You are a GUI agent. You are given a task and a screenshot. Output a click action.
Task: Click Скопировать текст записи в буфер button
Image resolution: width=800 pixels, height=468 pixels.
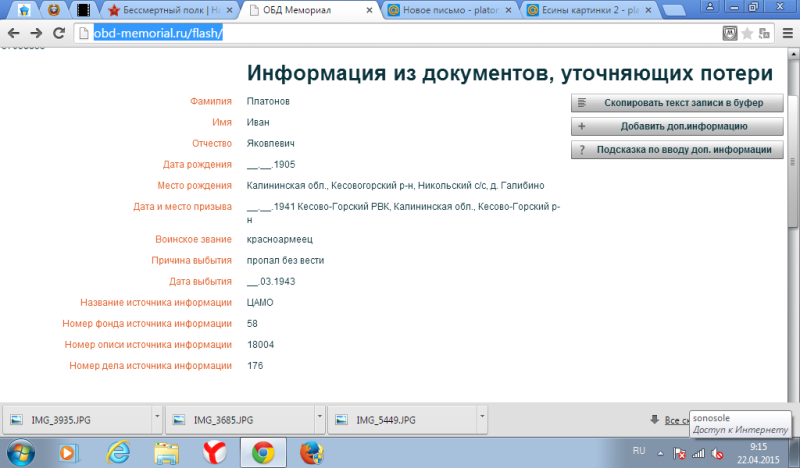click(x=676, y=103)
